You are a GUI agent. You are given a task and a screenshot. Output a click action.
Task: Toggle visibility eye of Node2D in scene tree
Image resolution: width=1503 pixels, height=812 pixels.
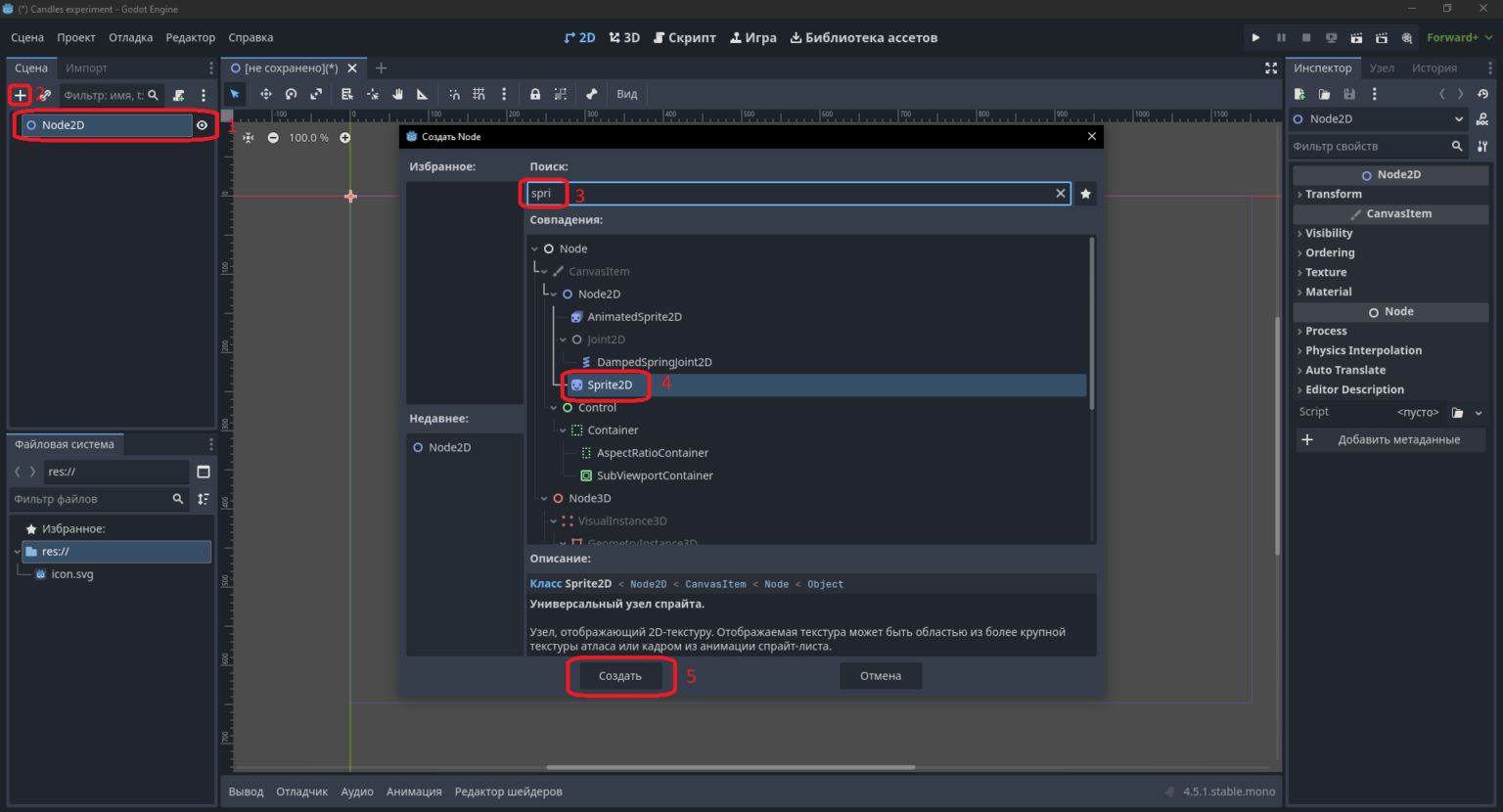202,125
